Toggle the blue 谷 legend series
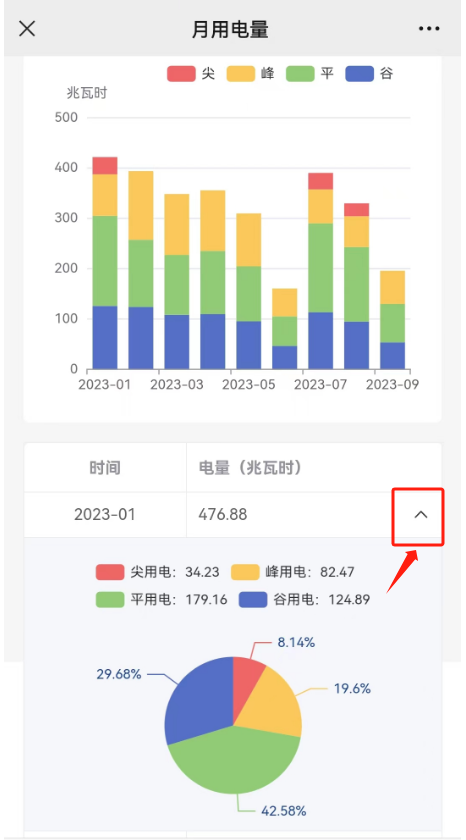Image resolution: width=466 pixels, height=840 pixels. coord(369,73)
